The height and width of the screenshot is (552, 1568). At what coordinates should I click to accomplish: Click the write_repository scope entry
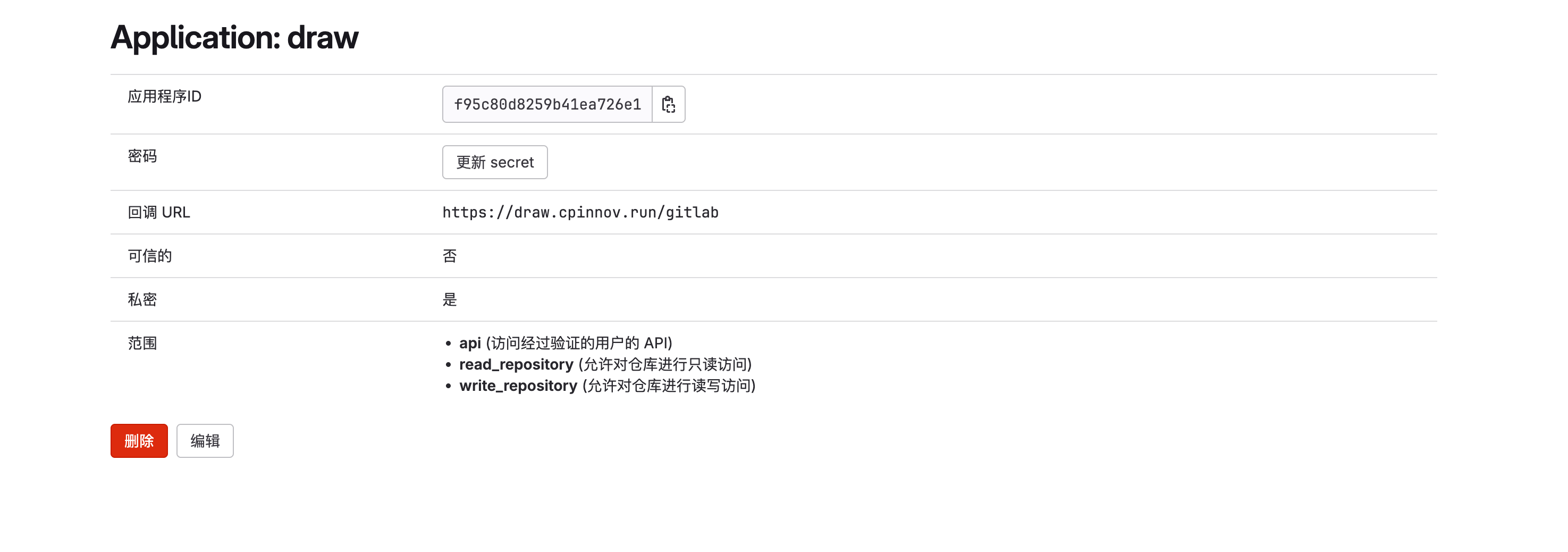608,386
